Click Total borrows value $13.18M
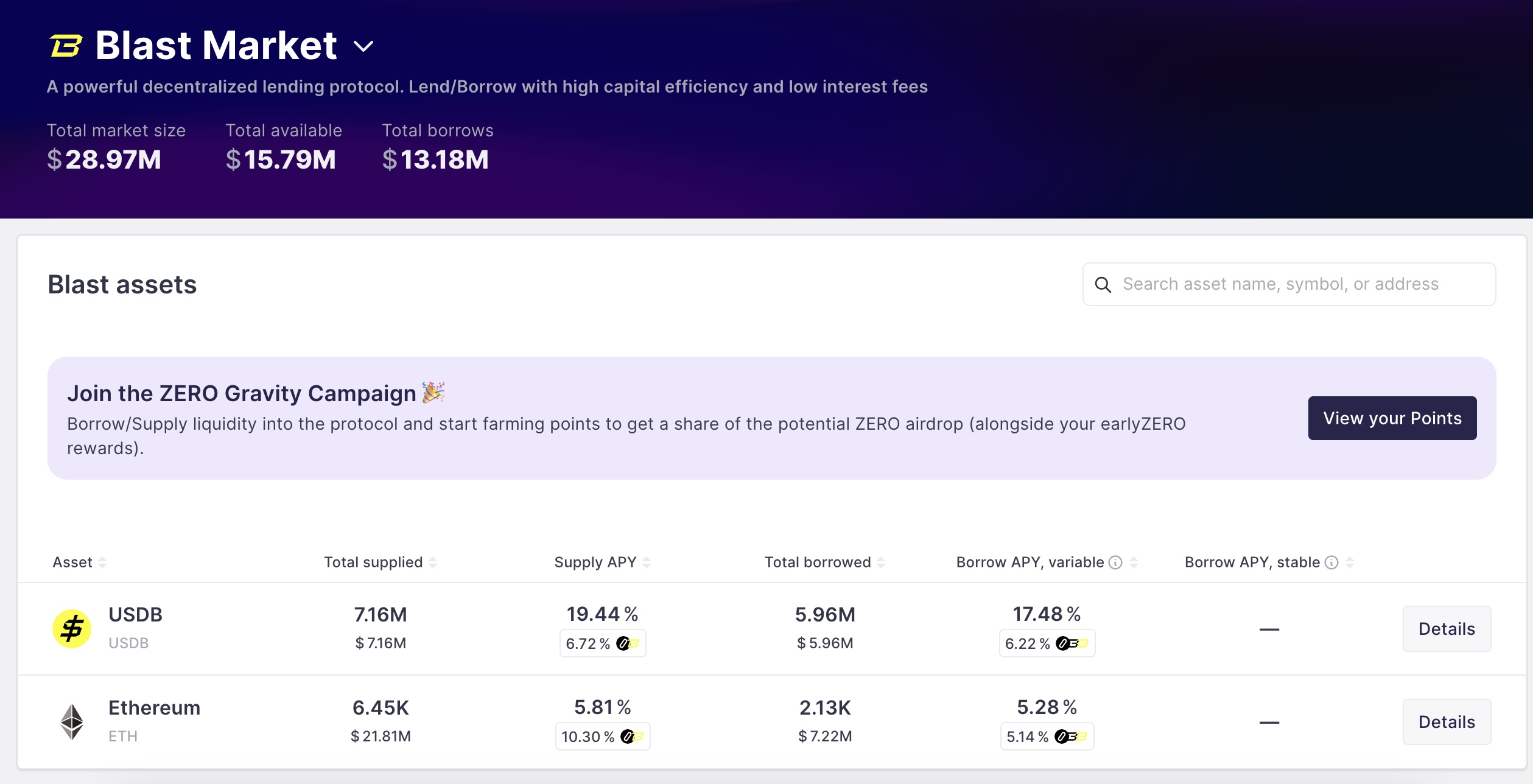 [x=435, y=159]
